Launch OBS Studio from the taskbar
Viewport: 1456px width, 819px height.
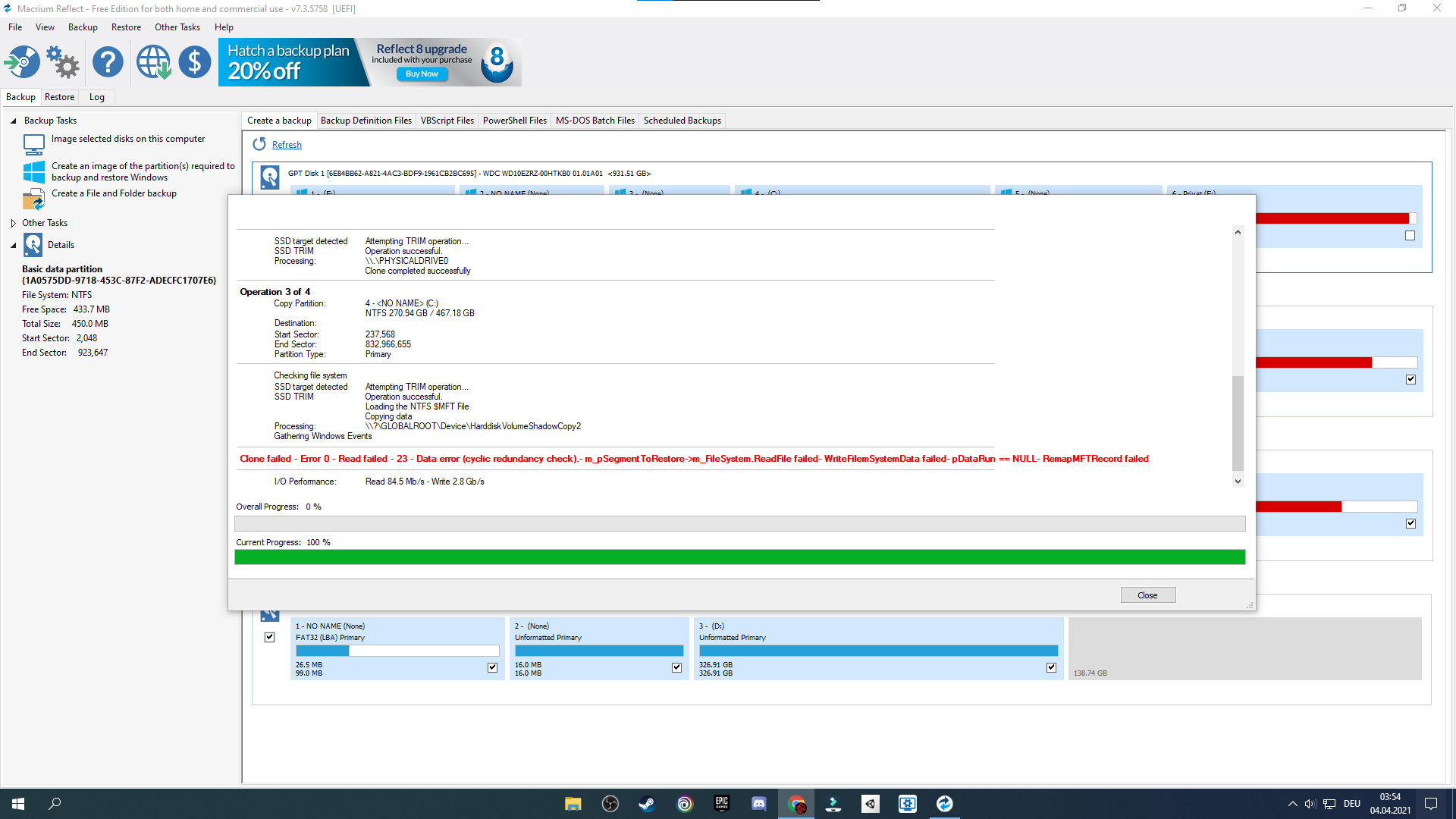610,803
